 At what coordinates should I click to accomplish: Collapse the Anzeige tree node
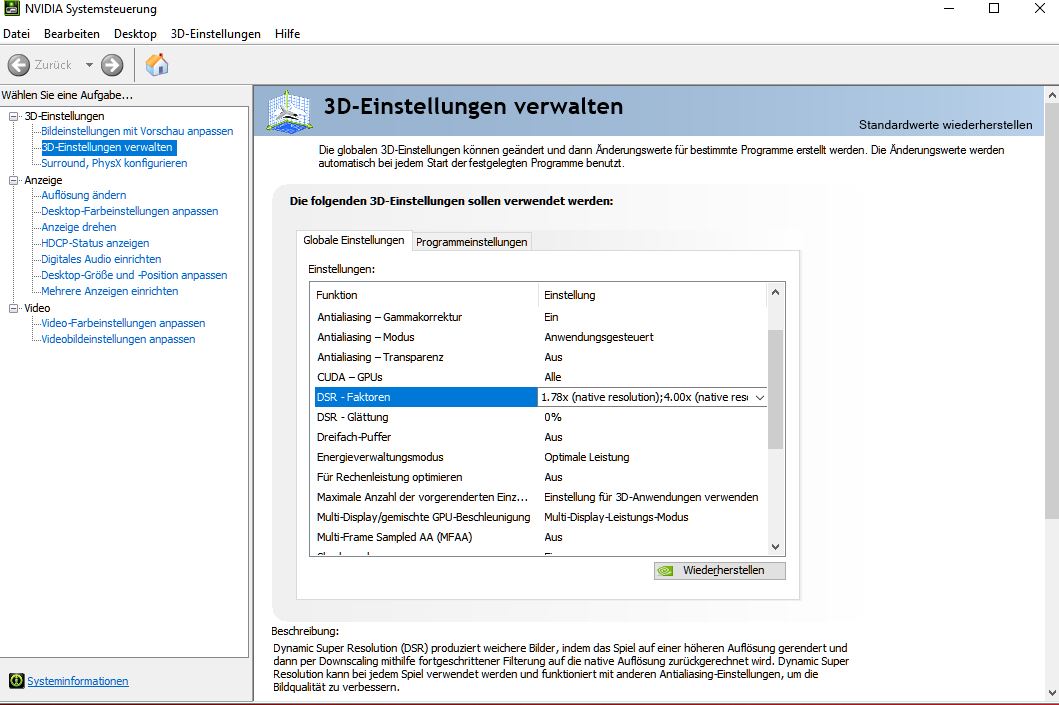click(14, 180)
